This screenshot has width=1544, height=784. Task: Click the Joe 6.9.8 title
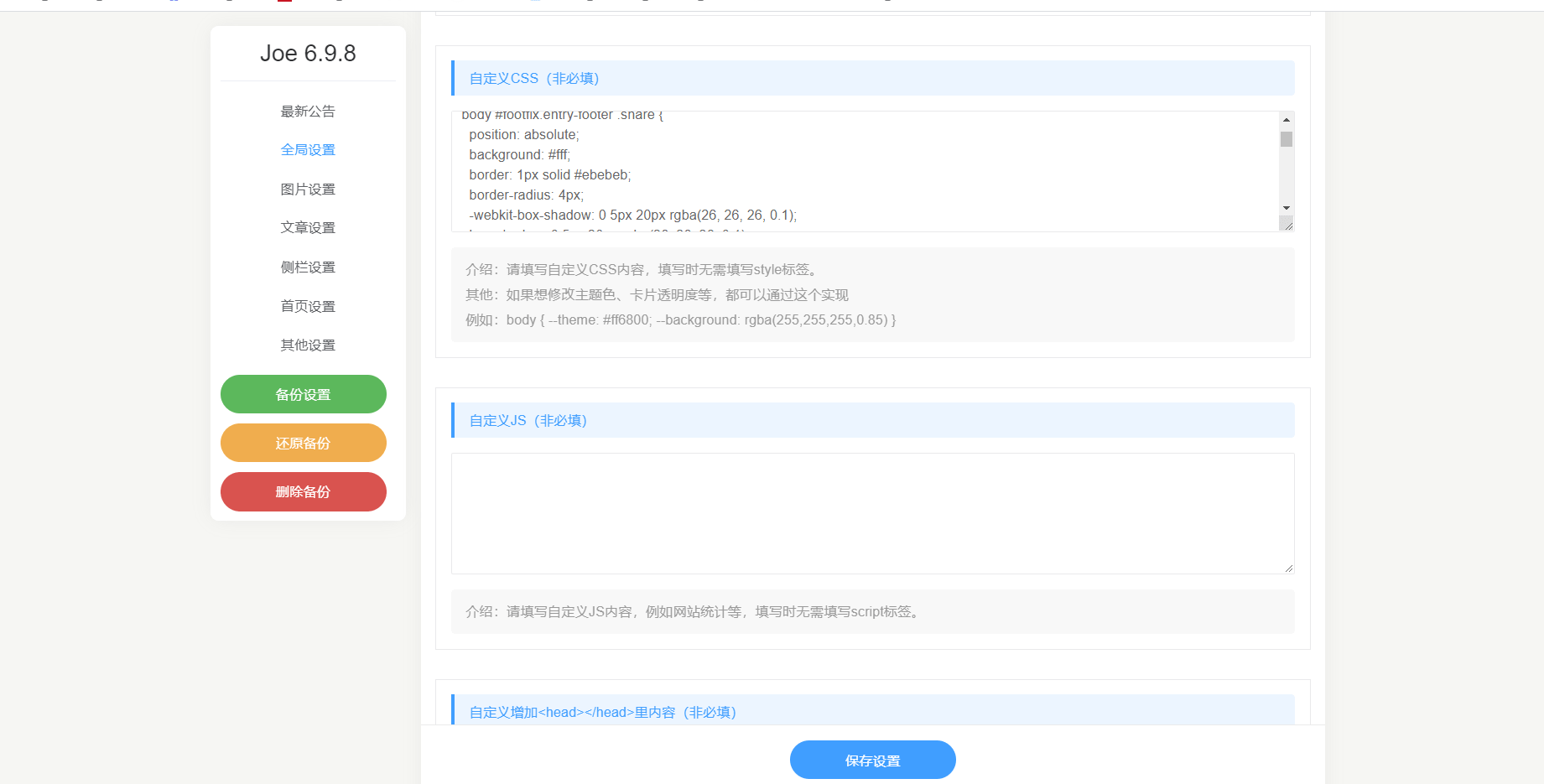click(308, 53)
